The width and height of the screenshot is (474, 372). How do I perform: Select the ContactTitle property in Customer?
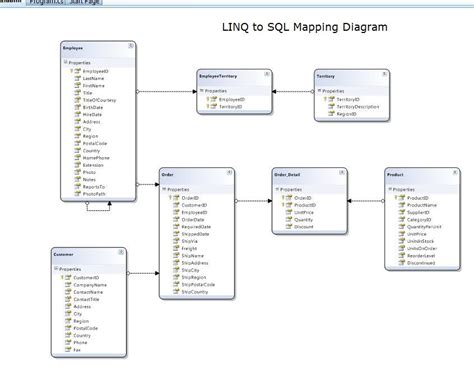86,299
